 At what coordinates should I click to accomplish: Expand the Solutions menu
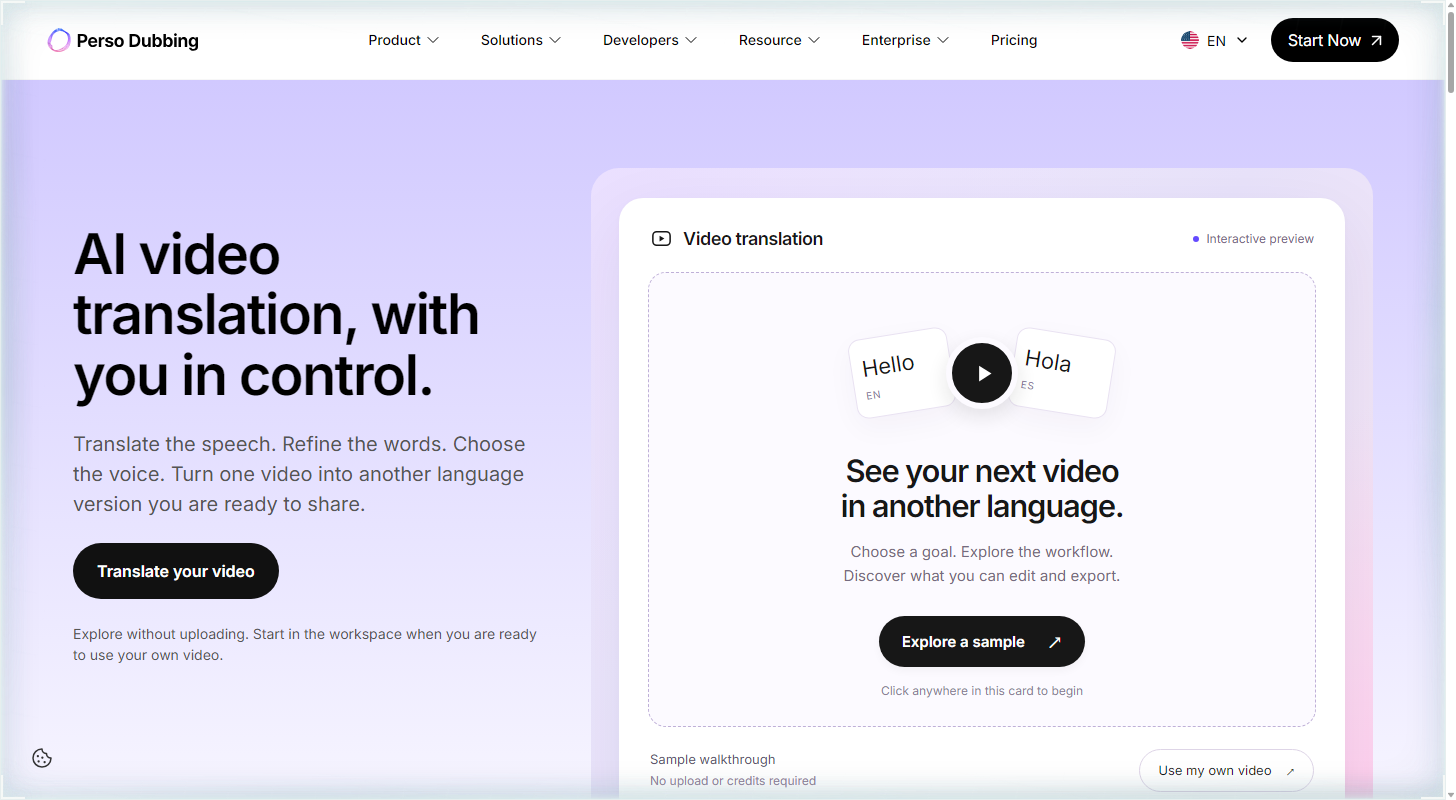pyautogui.click(x=521, y=40)
